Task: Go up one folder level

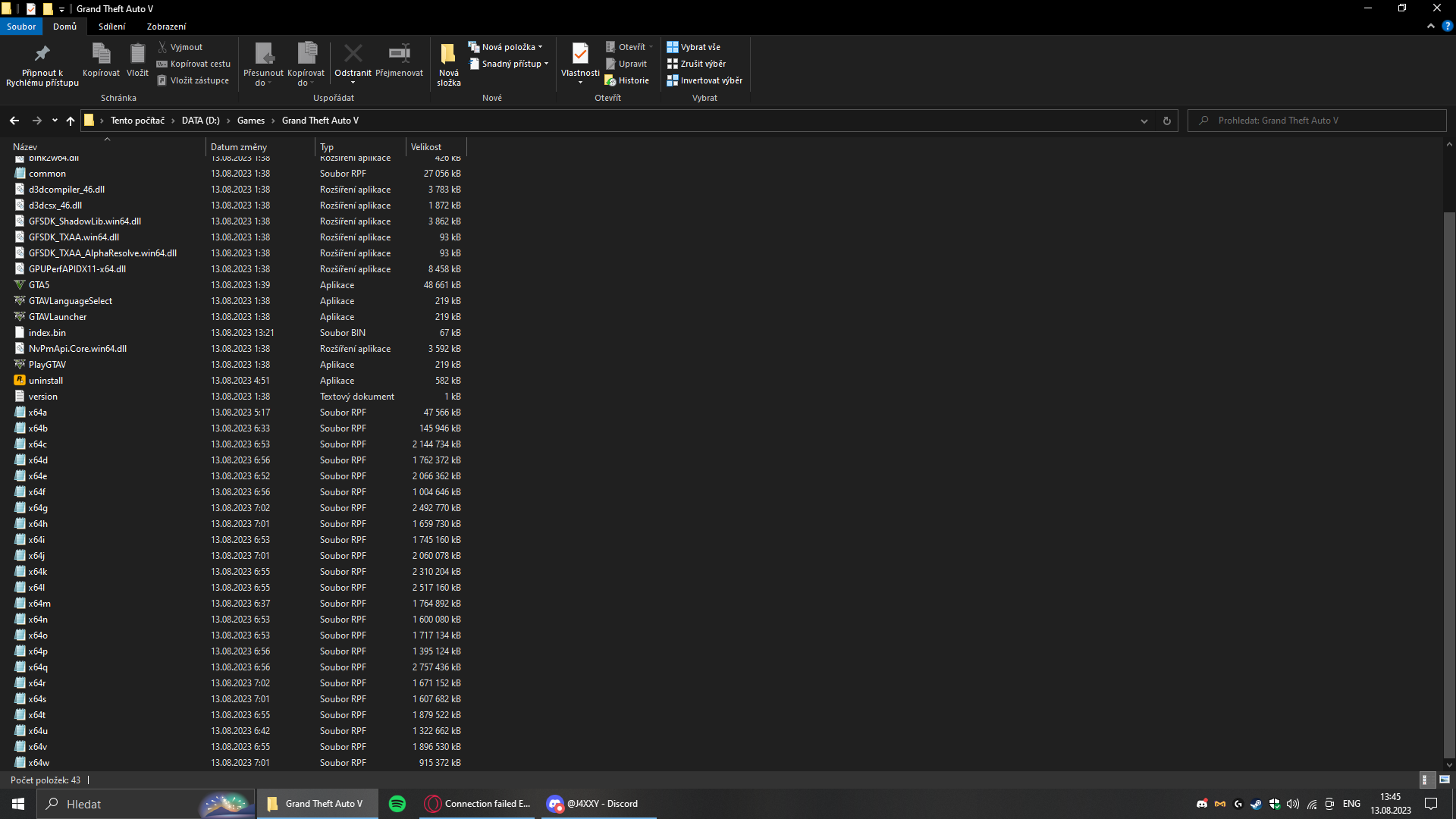Action: (71, 121)
